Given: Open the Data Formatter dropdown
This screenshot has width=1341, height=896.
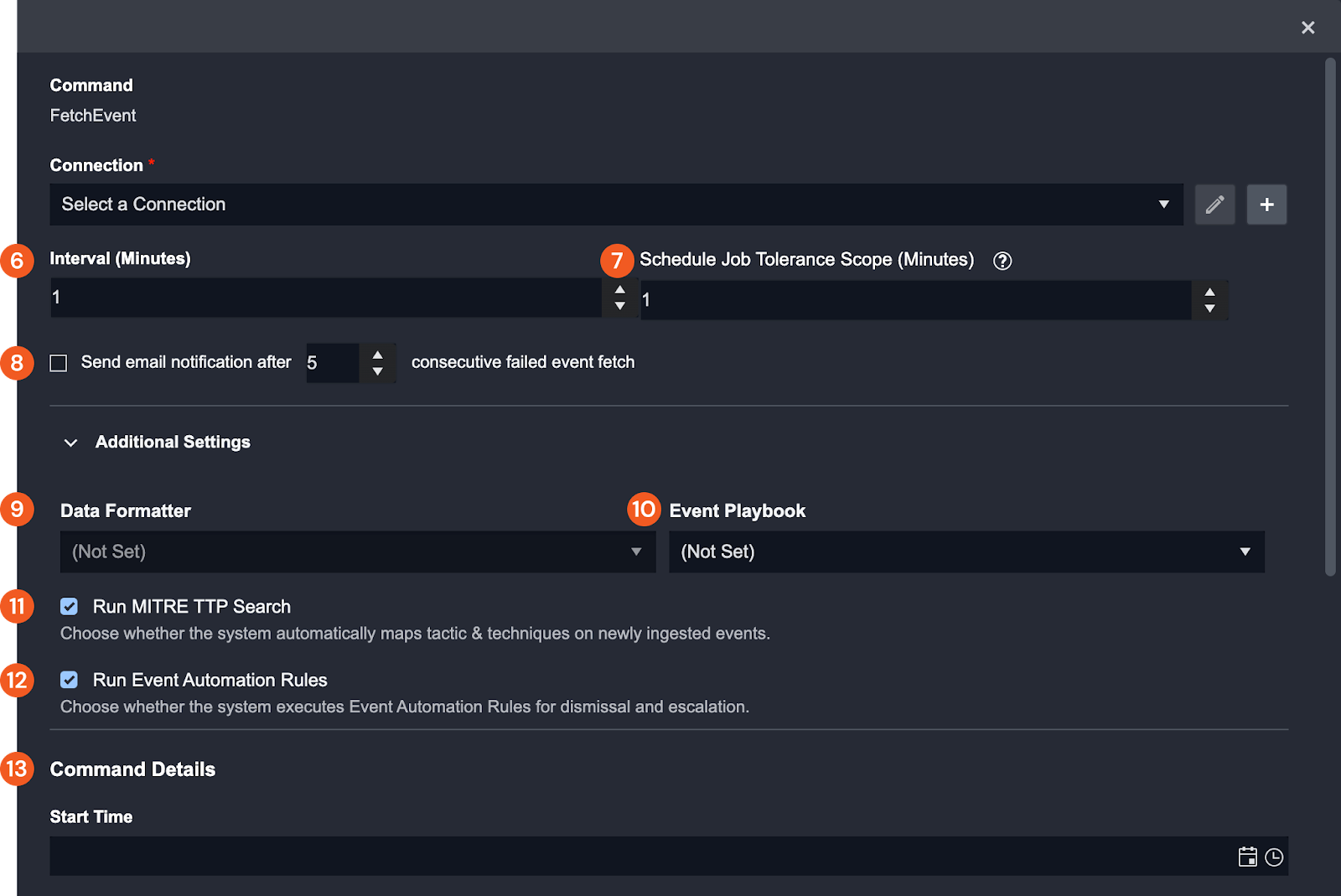Looking at the screenshot, I should pos(358,552).
